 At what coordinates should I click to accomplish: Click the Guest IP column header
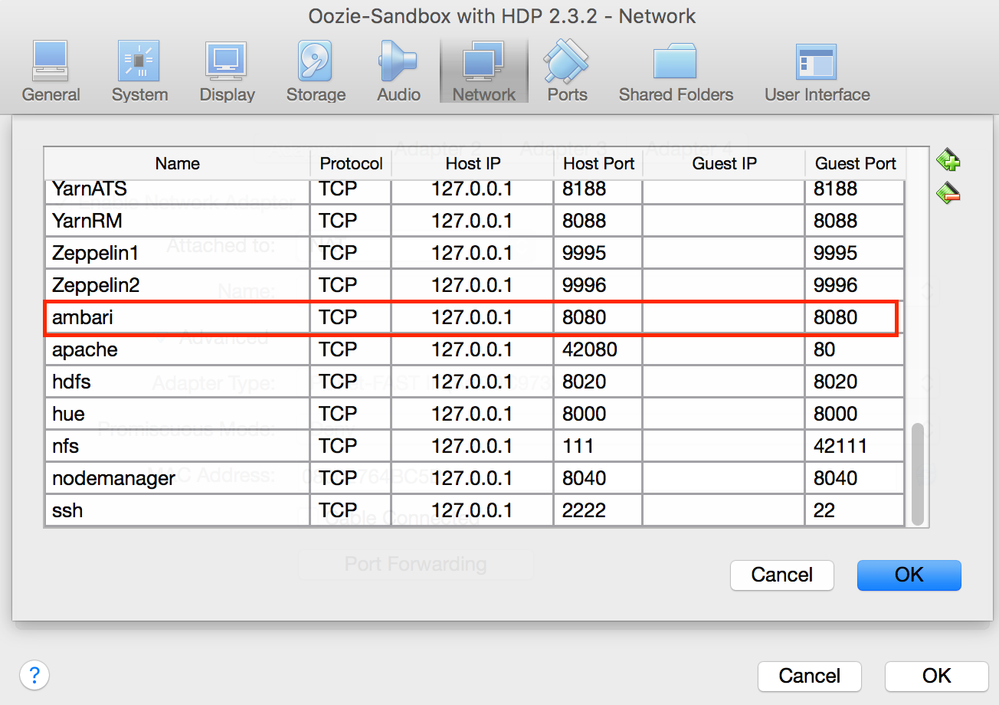(724, 164)
